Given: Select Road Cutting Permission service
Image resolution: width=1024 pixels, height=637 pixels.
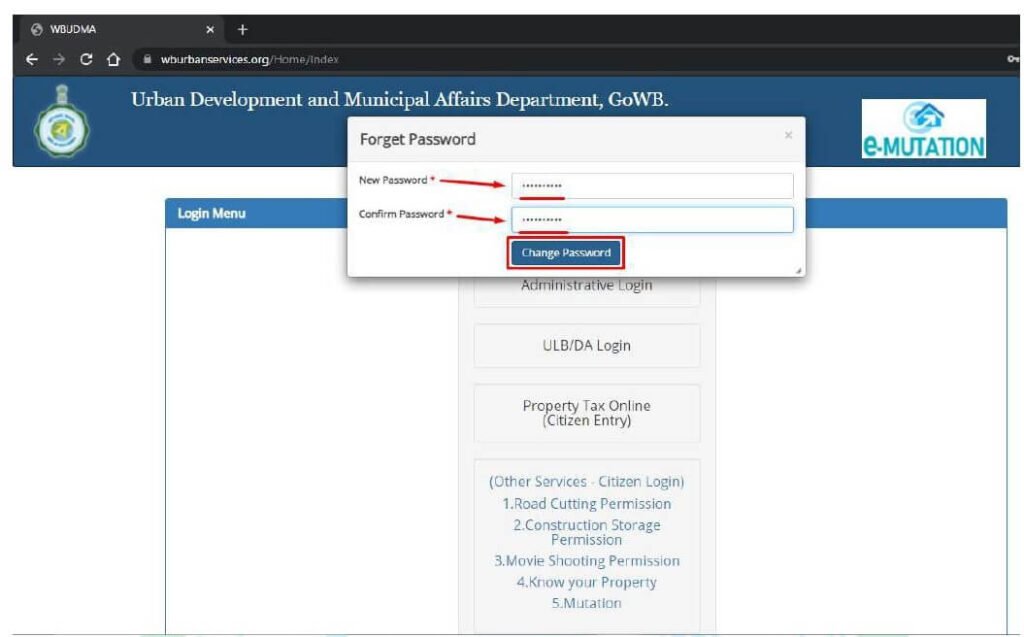Looking at the screenshot, I should click(586, 504).
